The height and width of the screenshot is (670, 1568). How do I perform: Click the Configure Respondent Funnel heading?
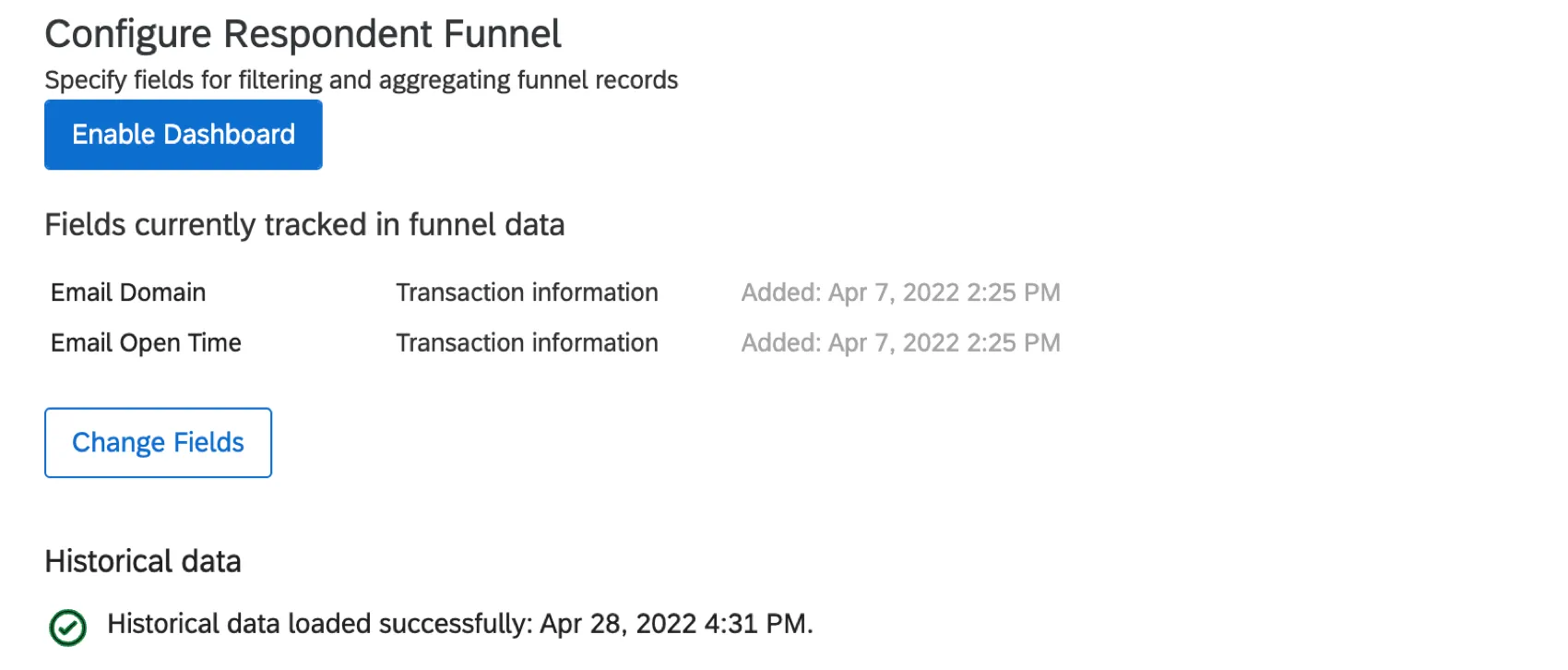(x=303, y=33)
